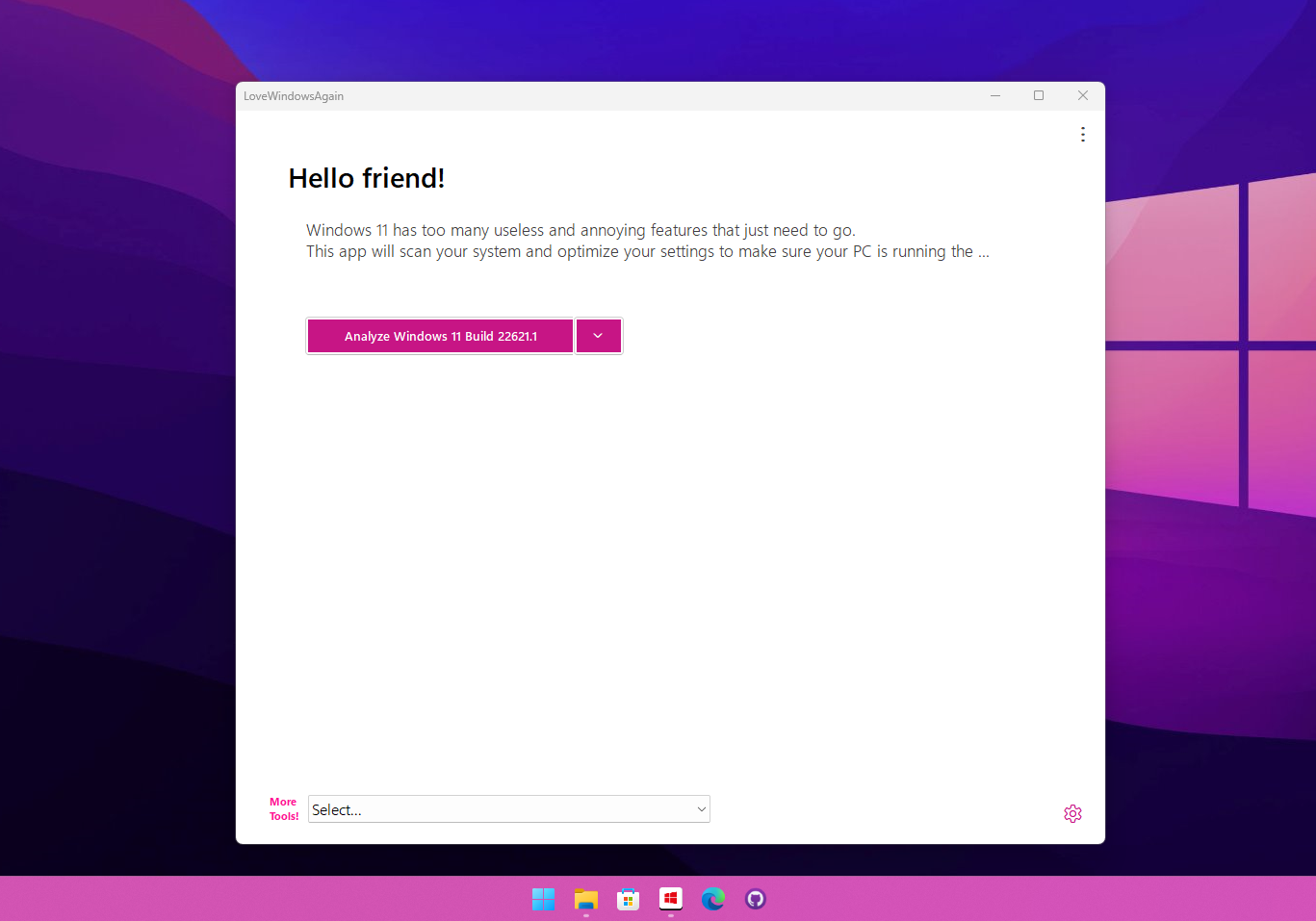This screenshot has width=1316, height=921.
Task: Launch File Explorer from the taskbar
Action: tap(586, 899)
